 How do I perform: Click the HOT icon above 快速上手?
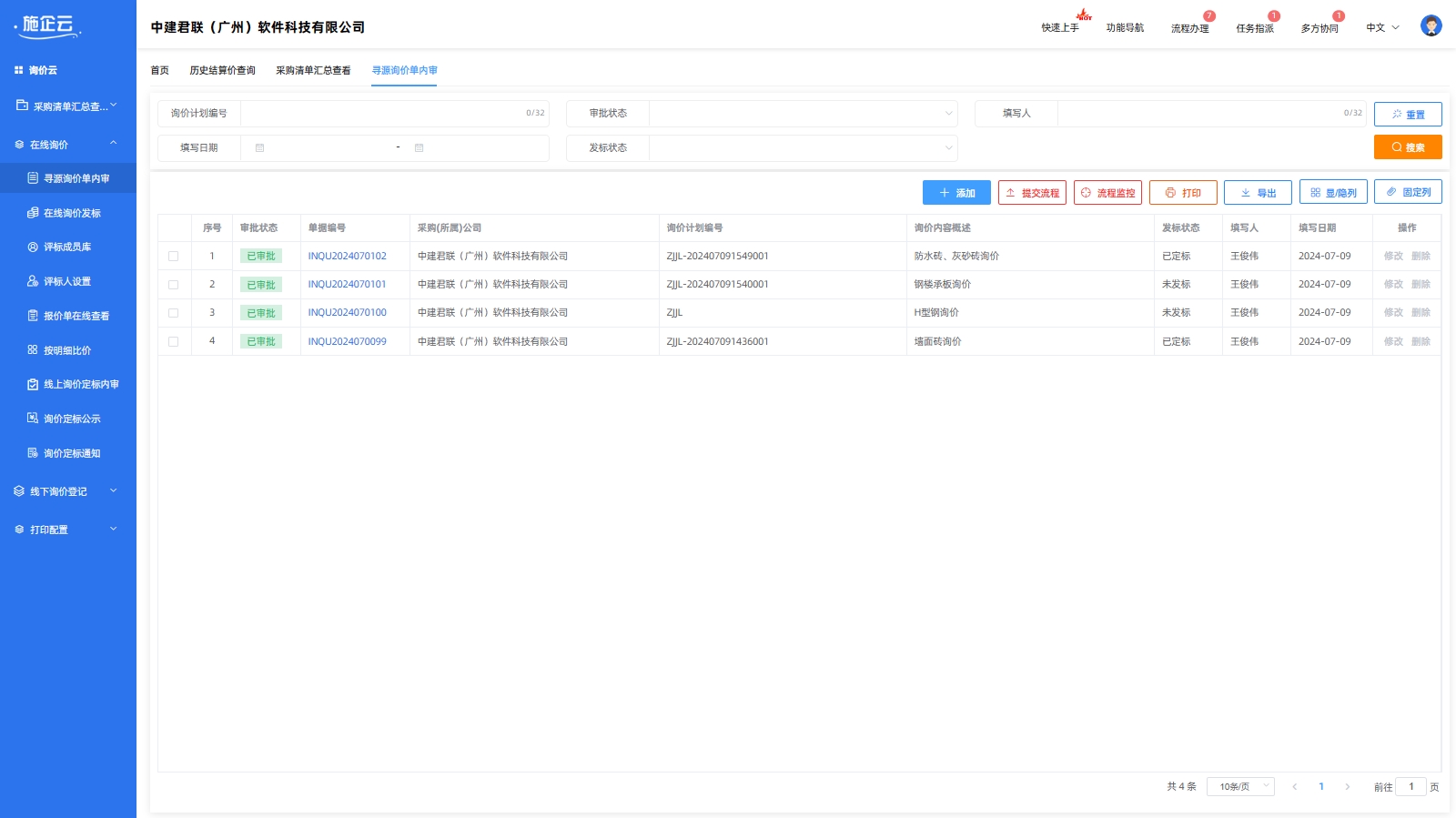1084,15
